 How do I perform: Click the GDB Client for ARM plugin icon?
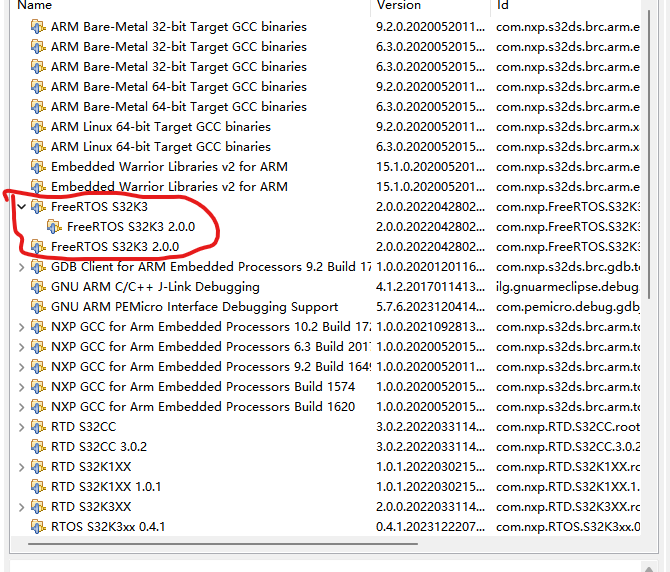click(x=38, y=267)
